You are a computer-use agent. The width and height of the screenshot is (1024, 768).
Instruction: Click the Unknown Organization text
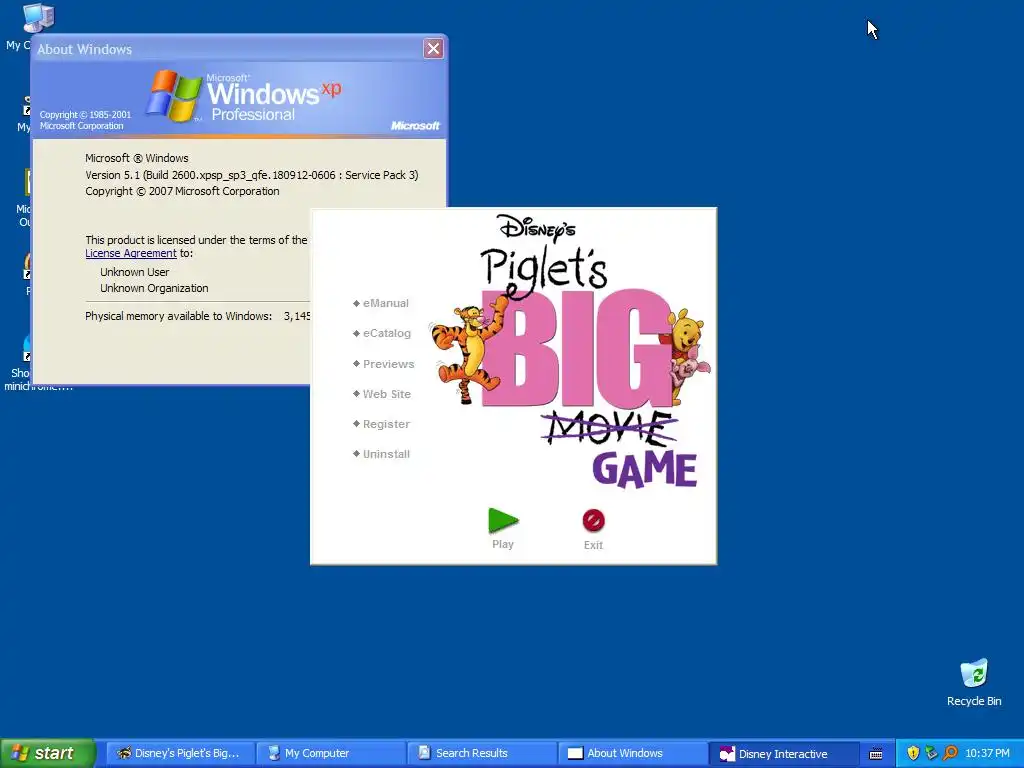(x=154, y=288)
